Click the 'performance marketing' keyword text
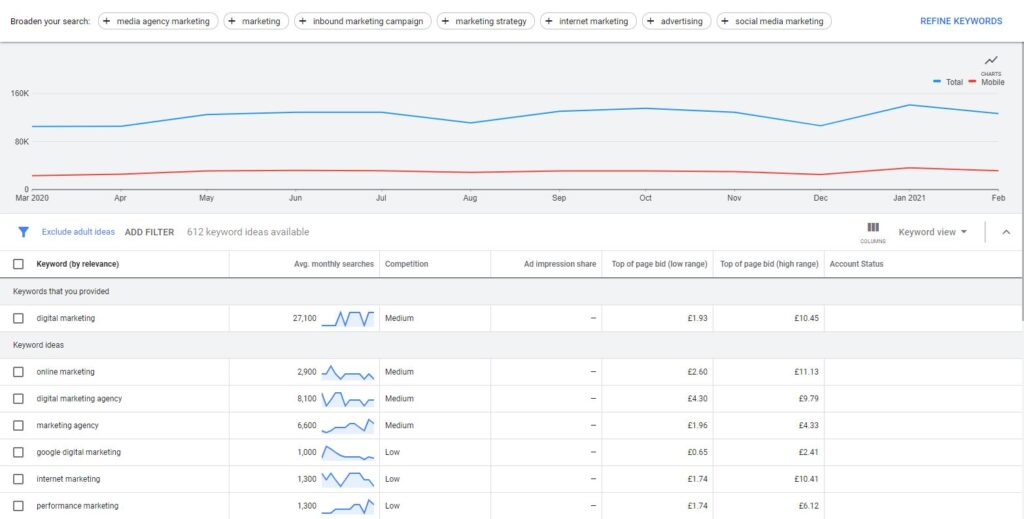 click(x=78, y=505)
